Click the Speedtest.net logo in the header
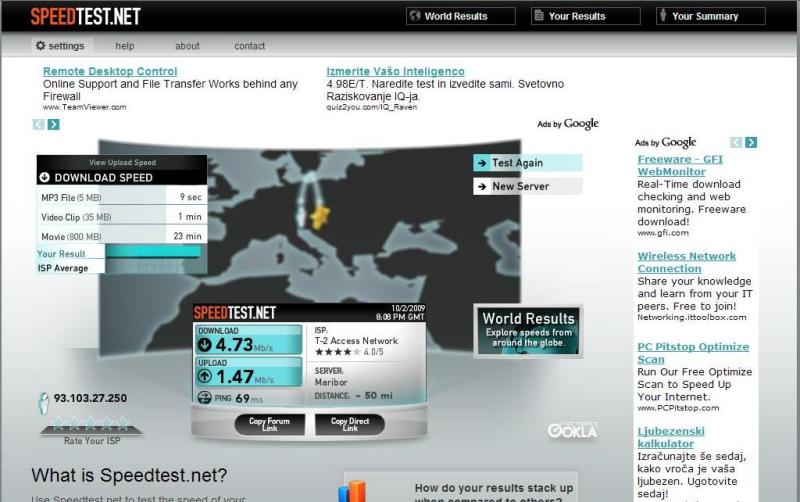Viewport: 800px width, 502px height. click(x=85, y=16)
